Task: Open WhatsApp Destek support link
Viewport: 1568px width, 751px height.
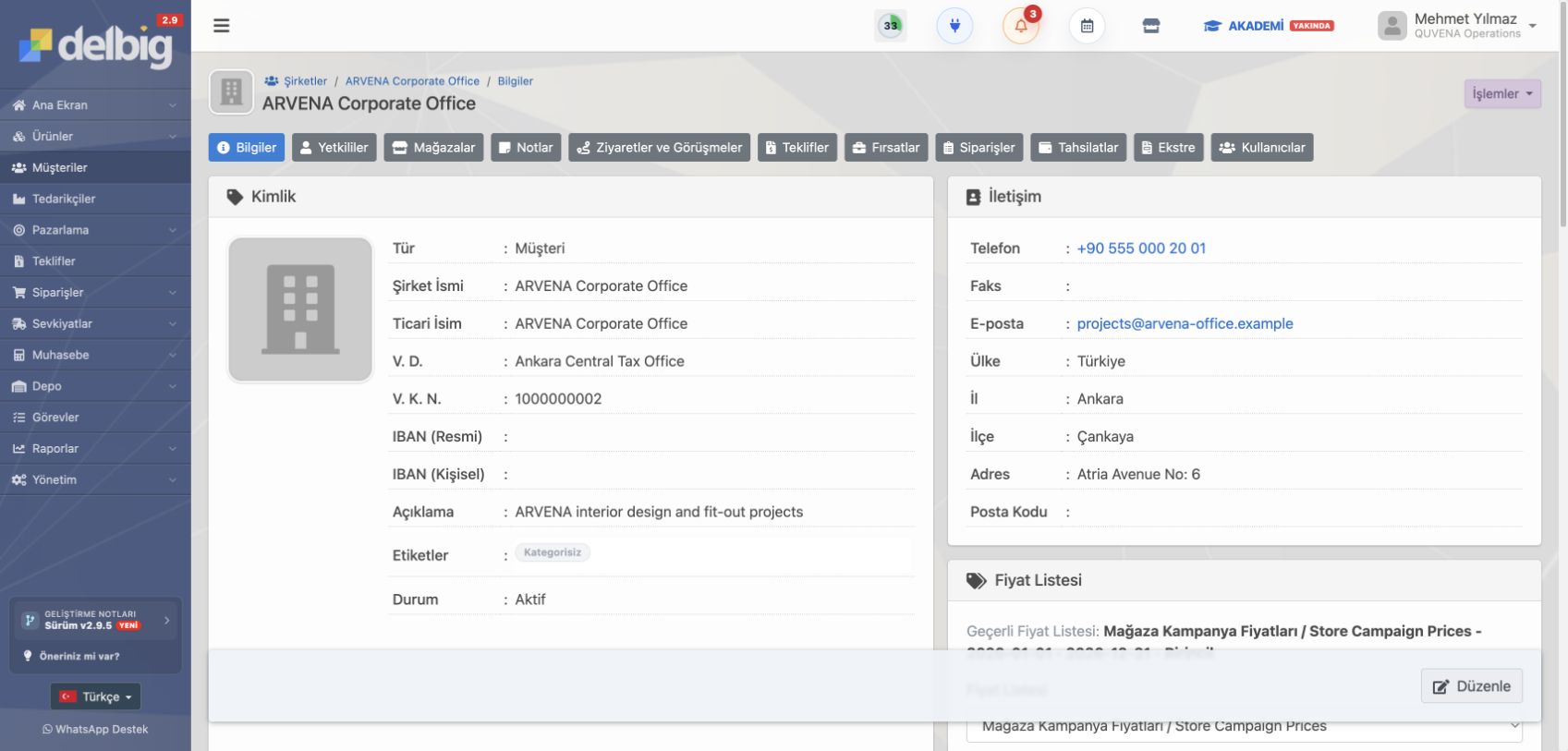Action: point(95,730)
